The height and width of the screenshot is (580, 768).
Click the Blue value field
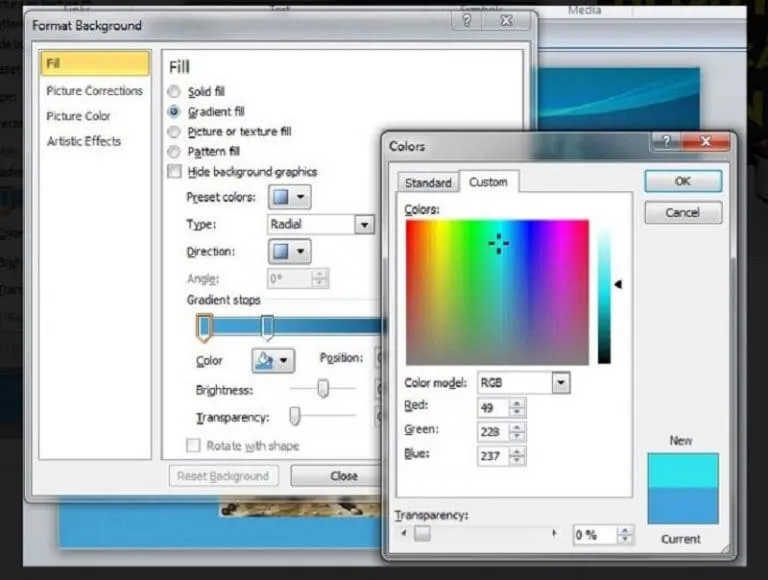click(x=493, y=456)
